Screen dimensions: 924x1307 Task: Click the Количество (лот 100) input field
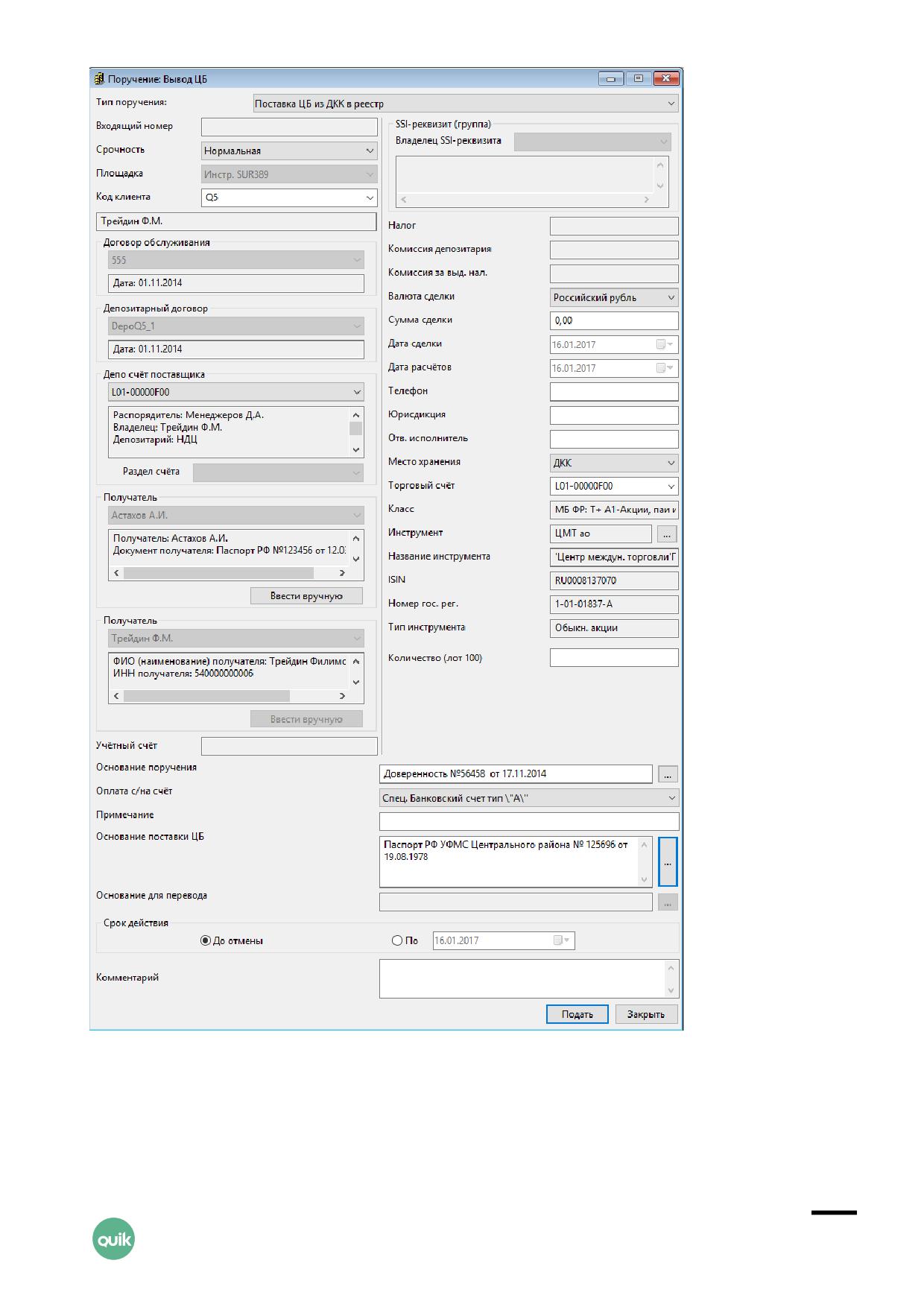[x=614, y=658]
